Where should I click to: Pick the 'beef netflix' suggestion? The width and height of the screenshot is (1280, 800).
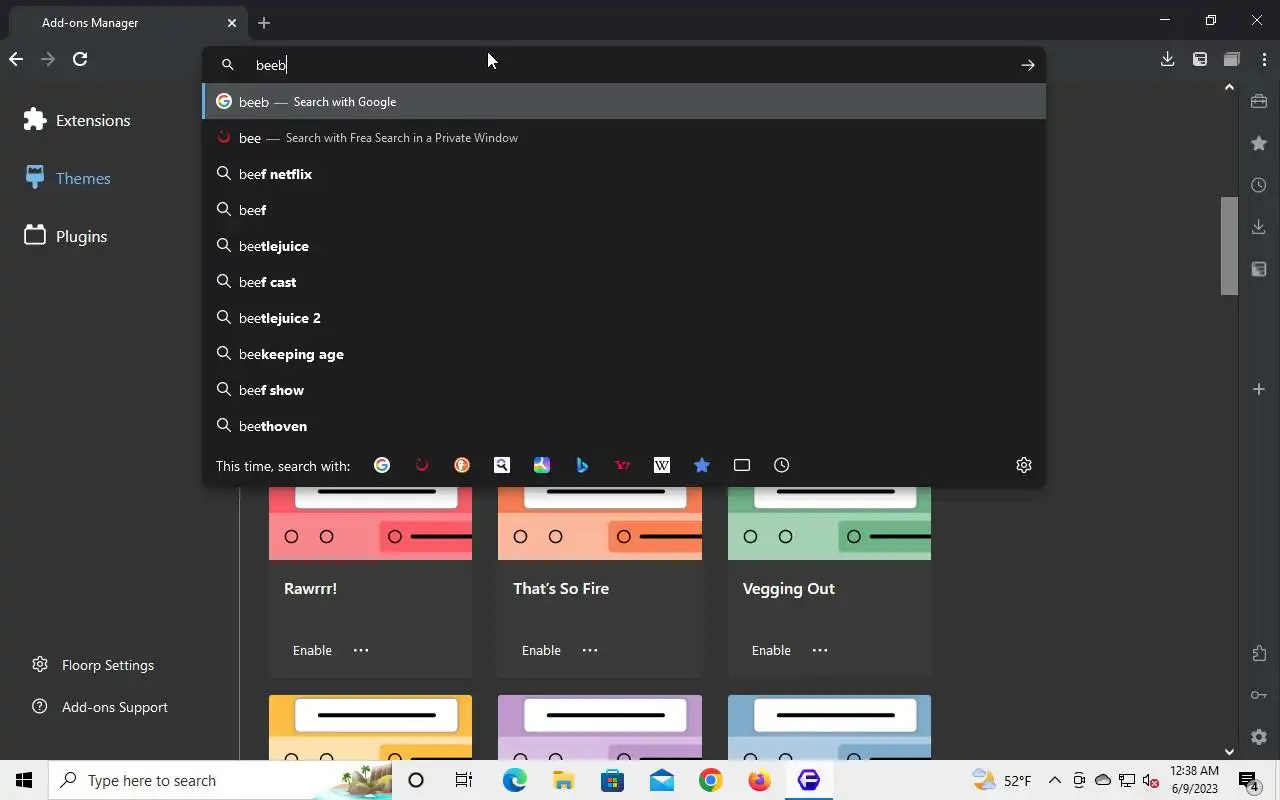pos(624,174)
